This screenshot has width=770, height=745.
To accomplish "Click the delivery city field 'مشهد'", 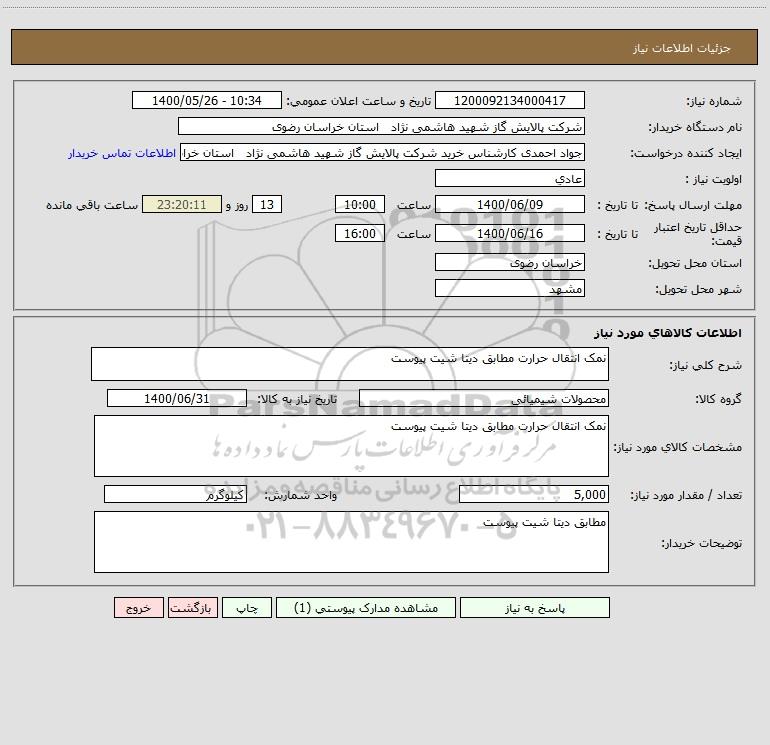I will tap(510, 288).
